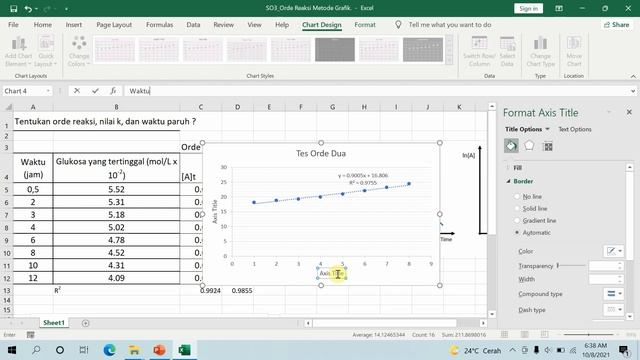640x360 pixels.
Task: Open Quick Layout gallery
Action: click(x=46, y=52)
